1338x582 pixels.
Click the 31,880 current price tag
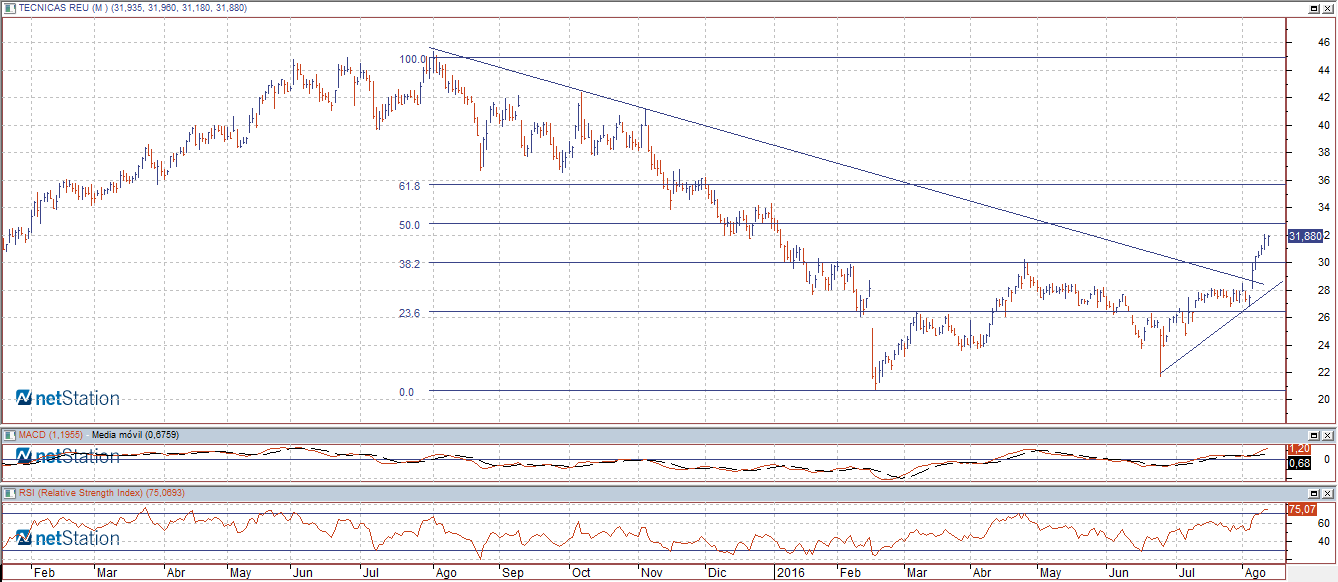pyautogui.click(x=1305, y=236)
